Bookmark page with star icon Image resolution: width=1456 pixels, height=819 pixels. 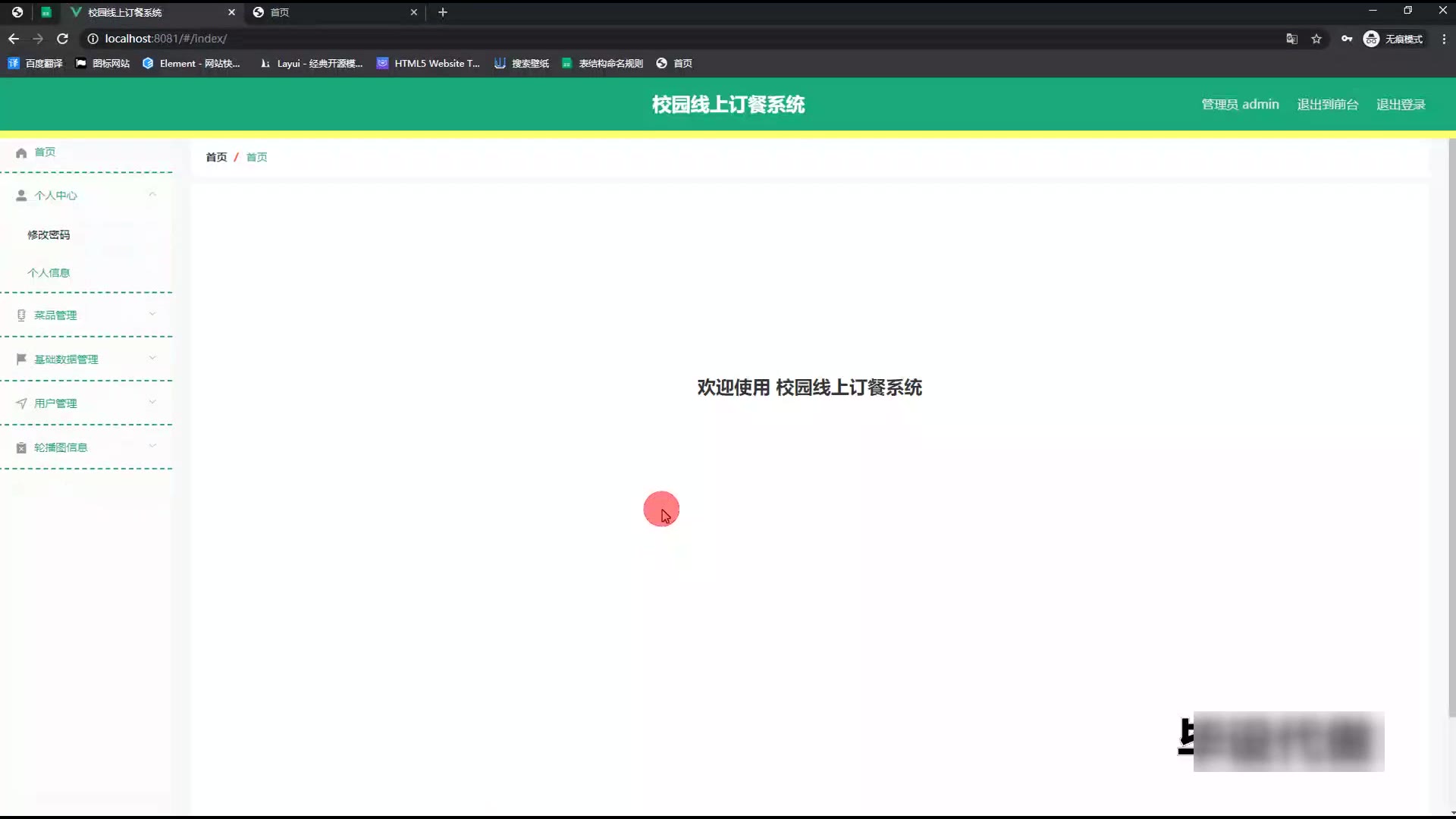pyautogui.click(x=1316, y=39)
